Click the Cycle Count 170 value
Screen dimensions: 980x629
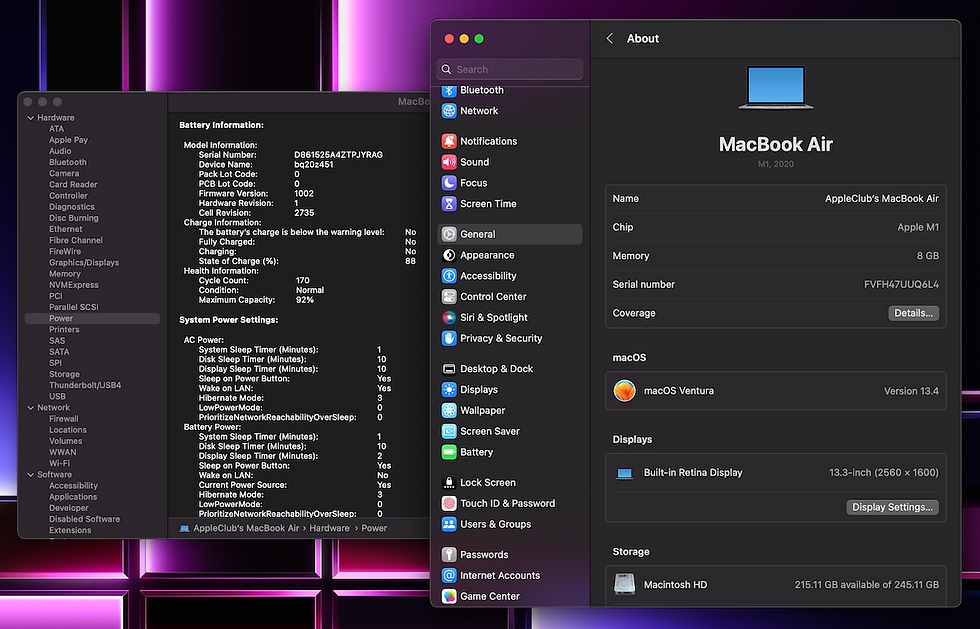tap(302, 281)
